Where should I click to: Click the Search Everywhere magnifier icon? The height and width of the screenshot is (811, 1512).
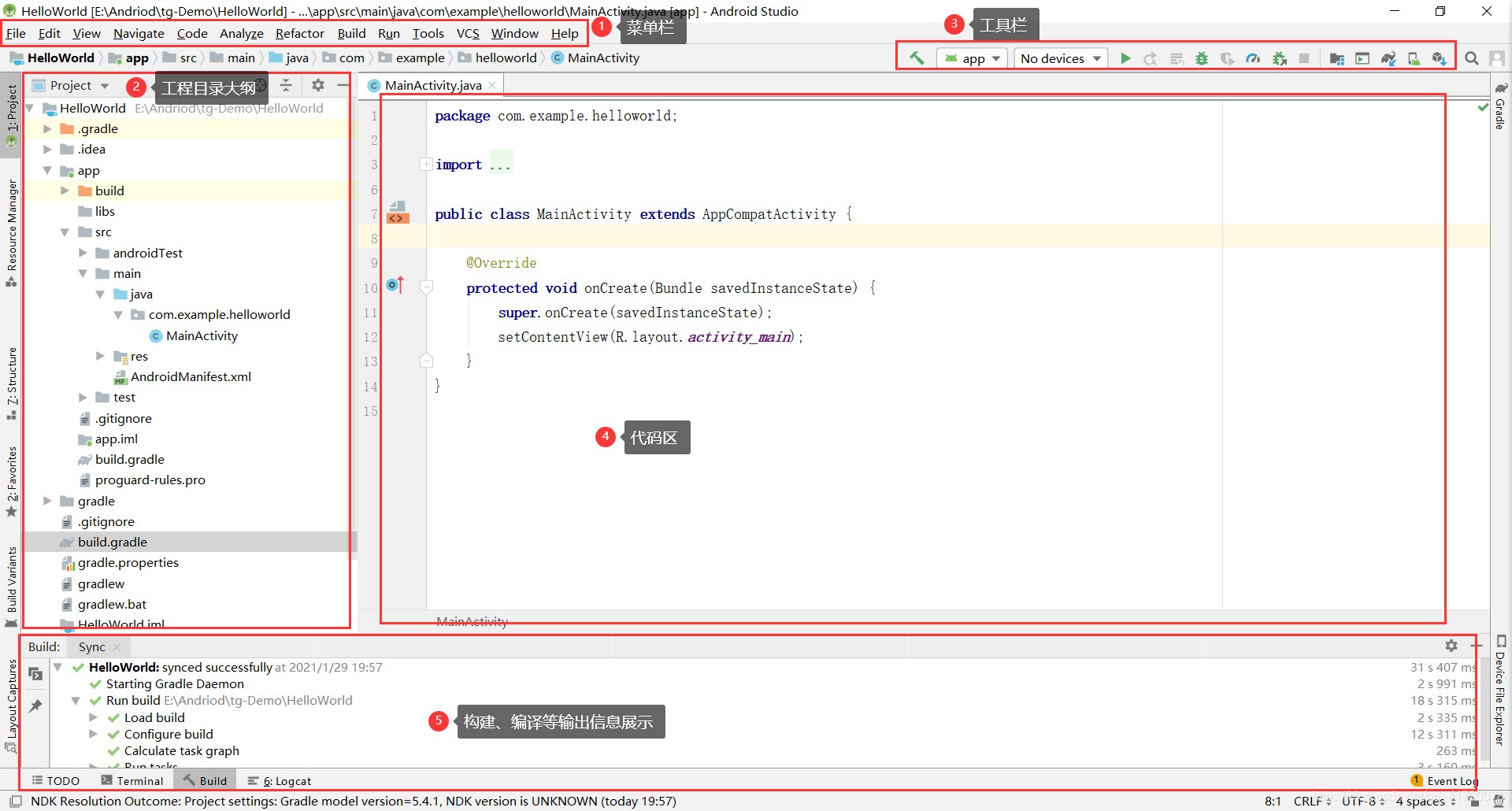coord(1471,58)
